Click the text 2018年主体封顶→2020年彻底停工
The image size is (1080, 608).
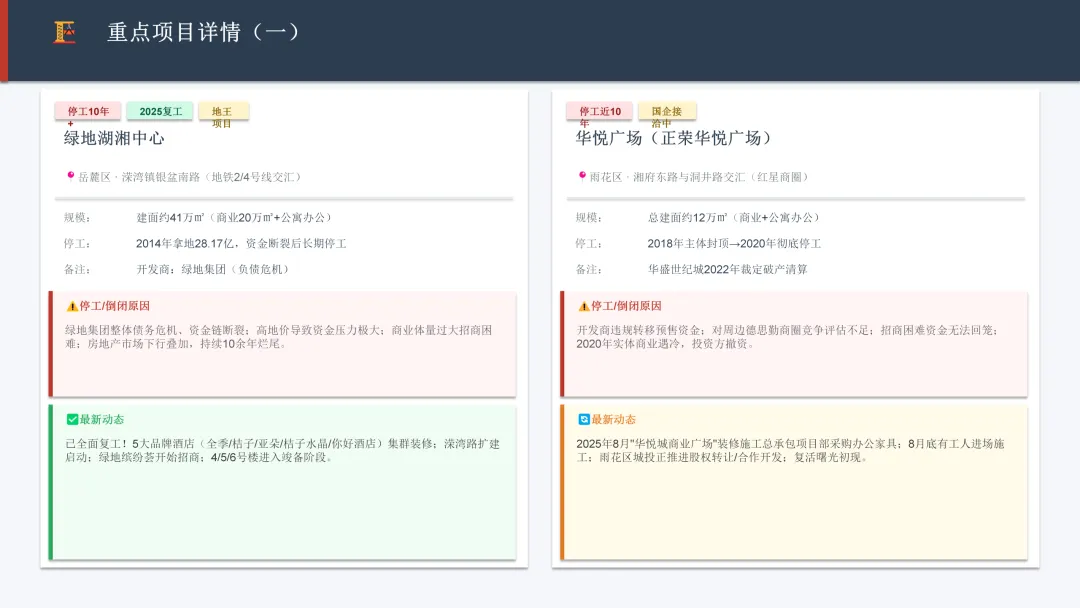[x=734, y=244]
